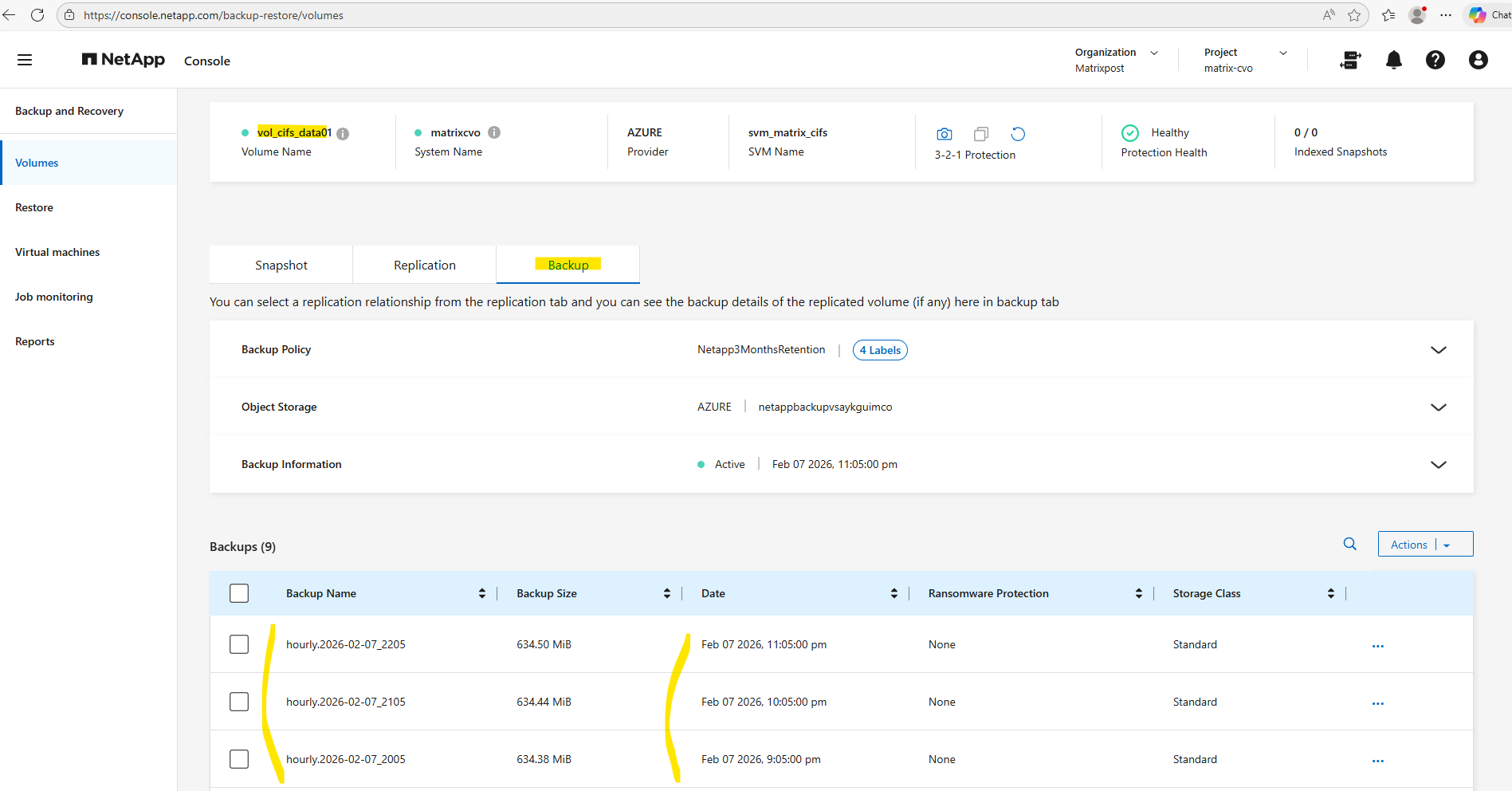Click the agents/connector icon in header
Screen dimensions: 1512x791
(x=1350, y=60)
